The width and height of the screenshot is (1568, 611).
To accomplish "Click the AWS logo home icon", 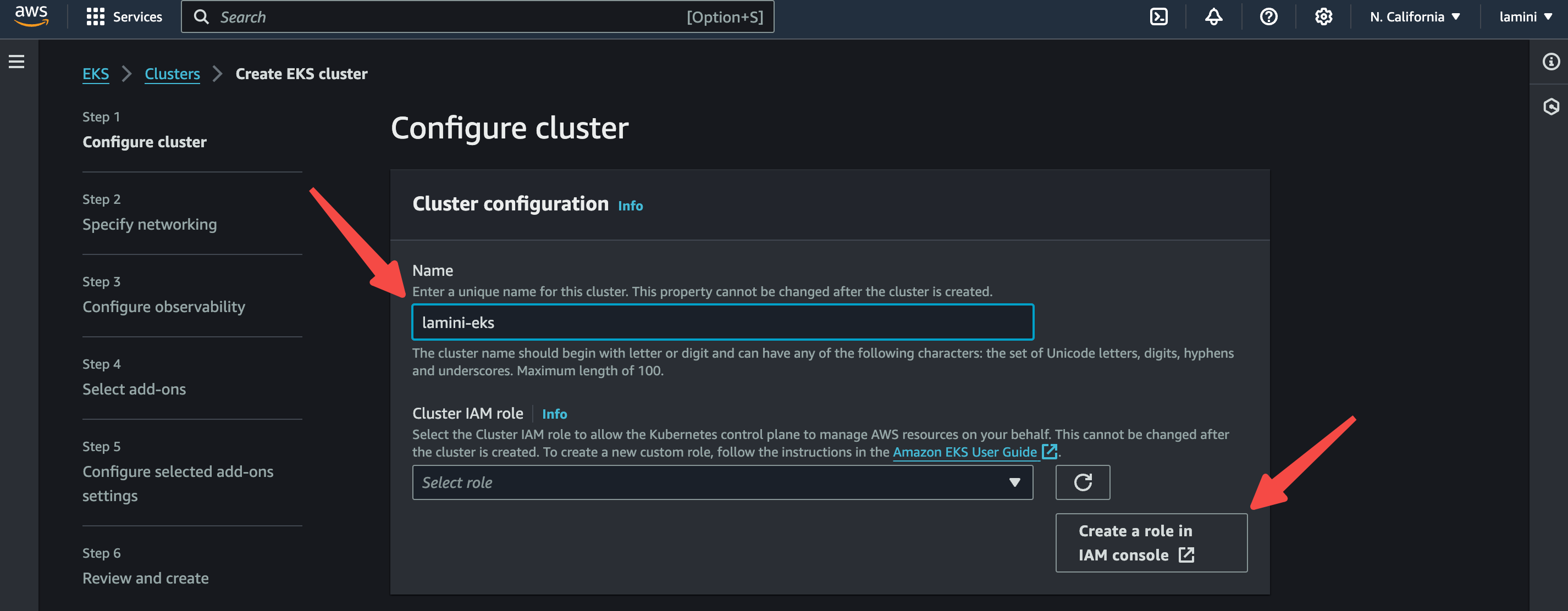I will [31, 16].
